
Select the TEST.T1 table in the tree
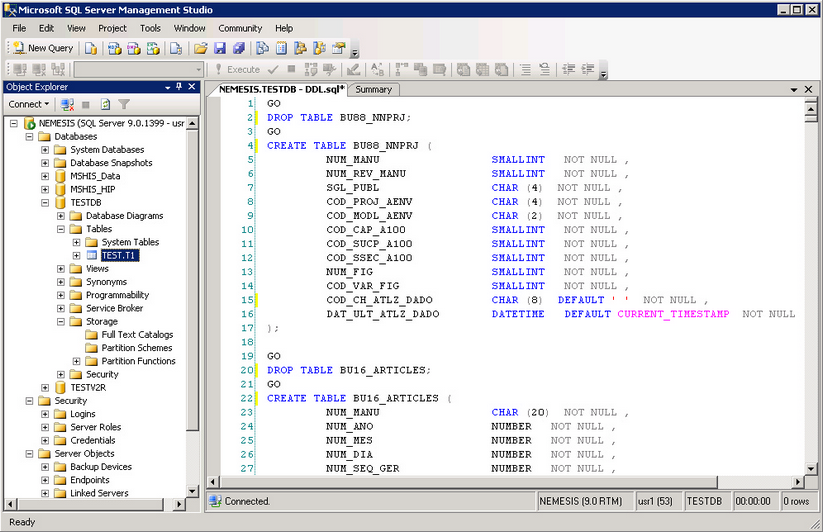click(119, 256)
